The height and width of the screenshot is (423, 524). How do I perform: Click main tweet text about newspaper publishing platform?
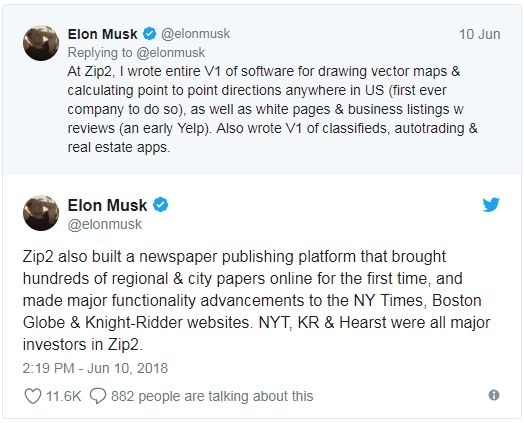[257, 300]
